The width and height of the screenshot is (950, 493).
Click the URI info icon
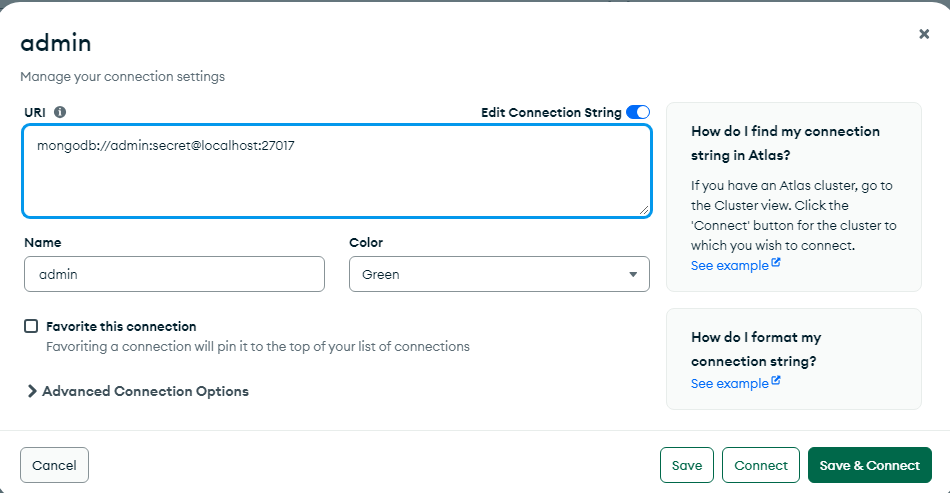coord(60,112)
